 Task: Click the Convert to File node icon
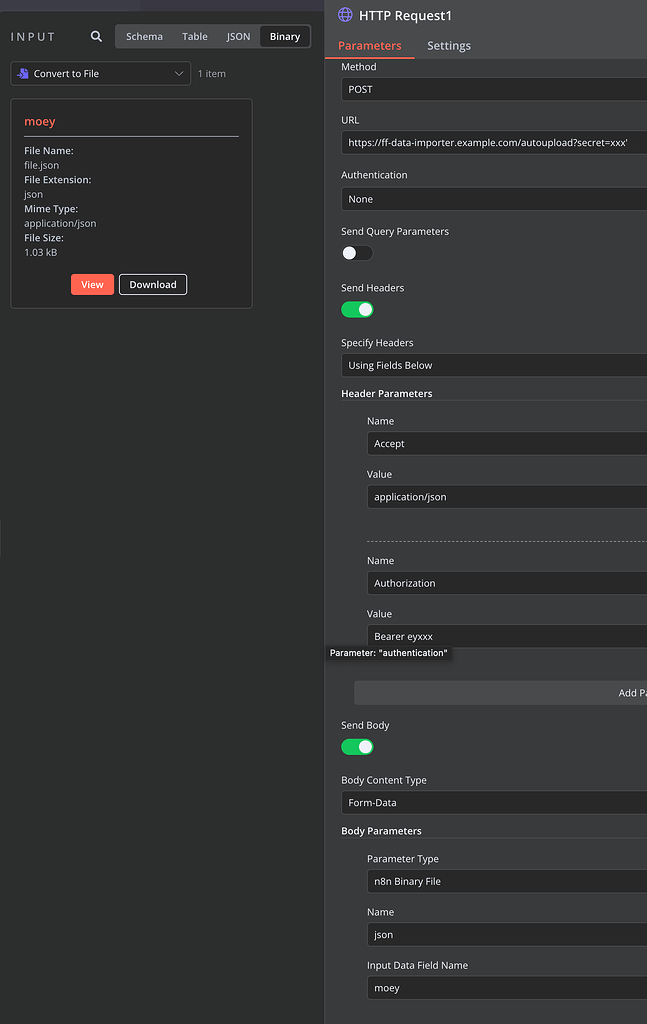[x=23, y=74]
